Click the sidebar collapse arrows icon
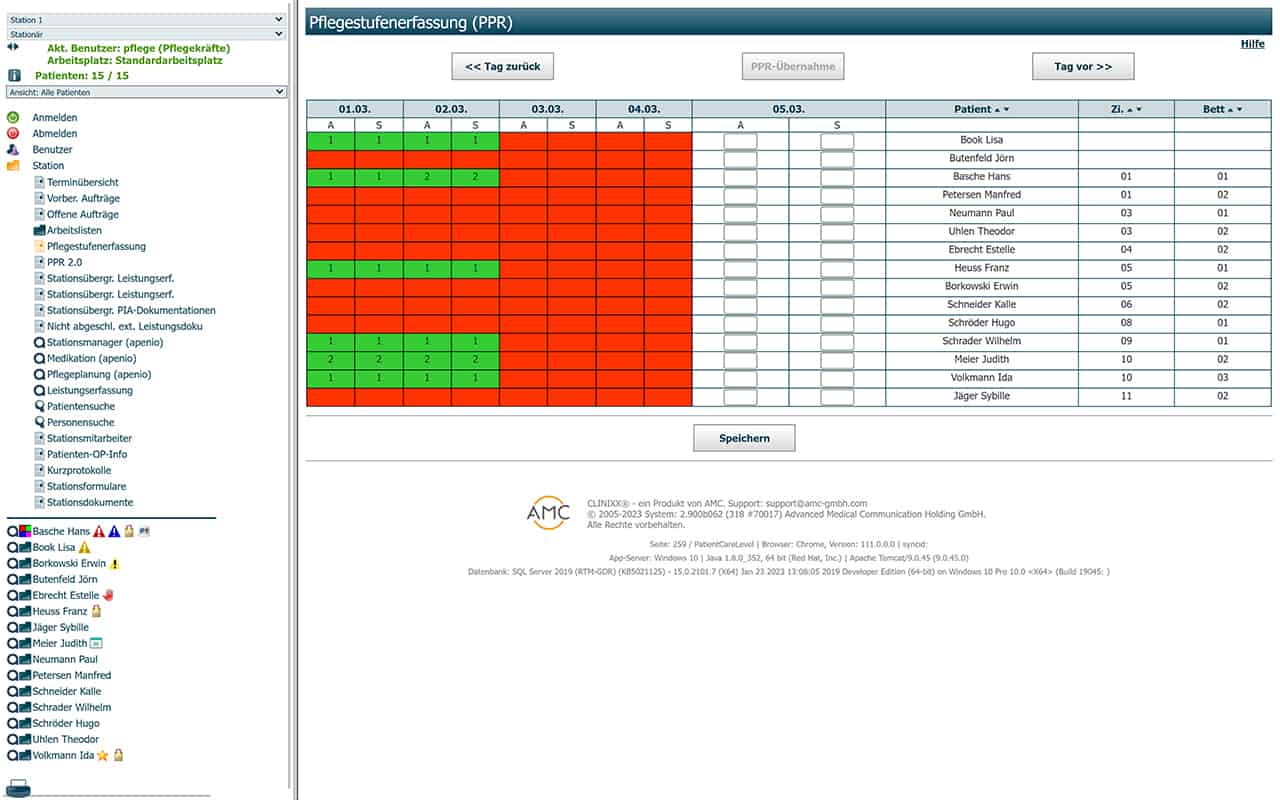The image size is (1280, 800). tap(12, 46)
